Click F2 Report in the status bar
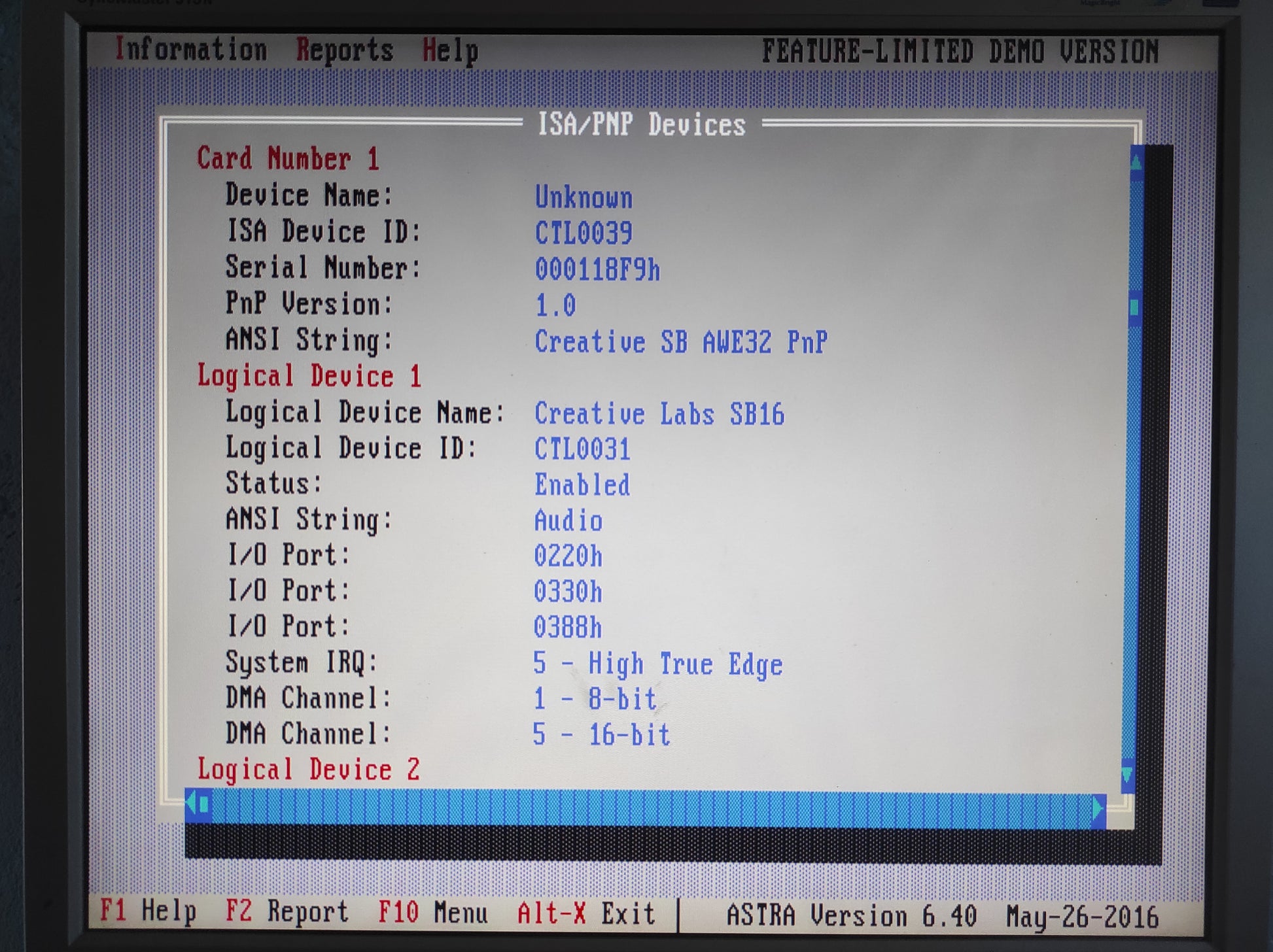Image resolution: width=1273 pixels, height=952 pixels. (x=287, y=911)
